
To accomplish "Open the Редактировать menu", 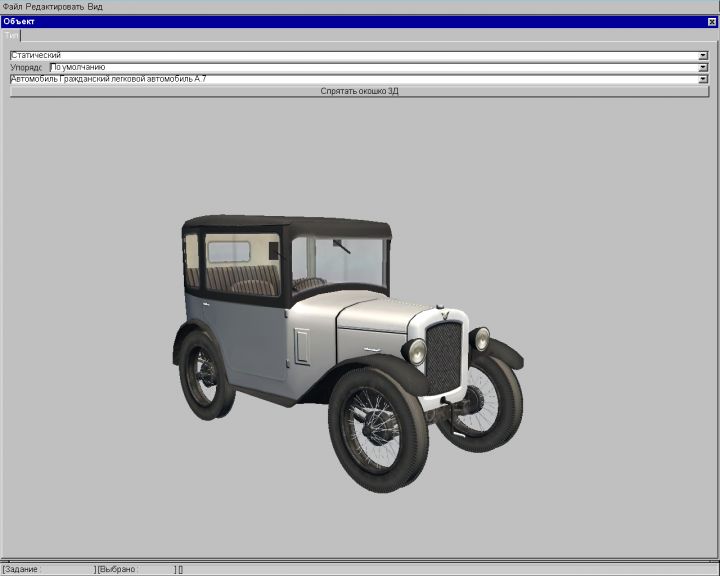I will pyautogui.click(x=55, y=6).
